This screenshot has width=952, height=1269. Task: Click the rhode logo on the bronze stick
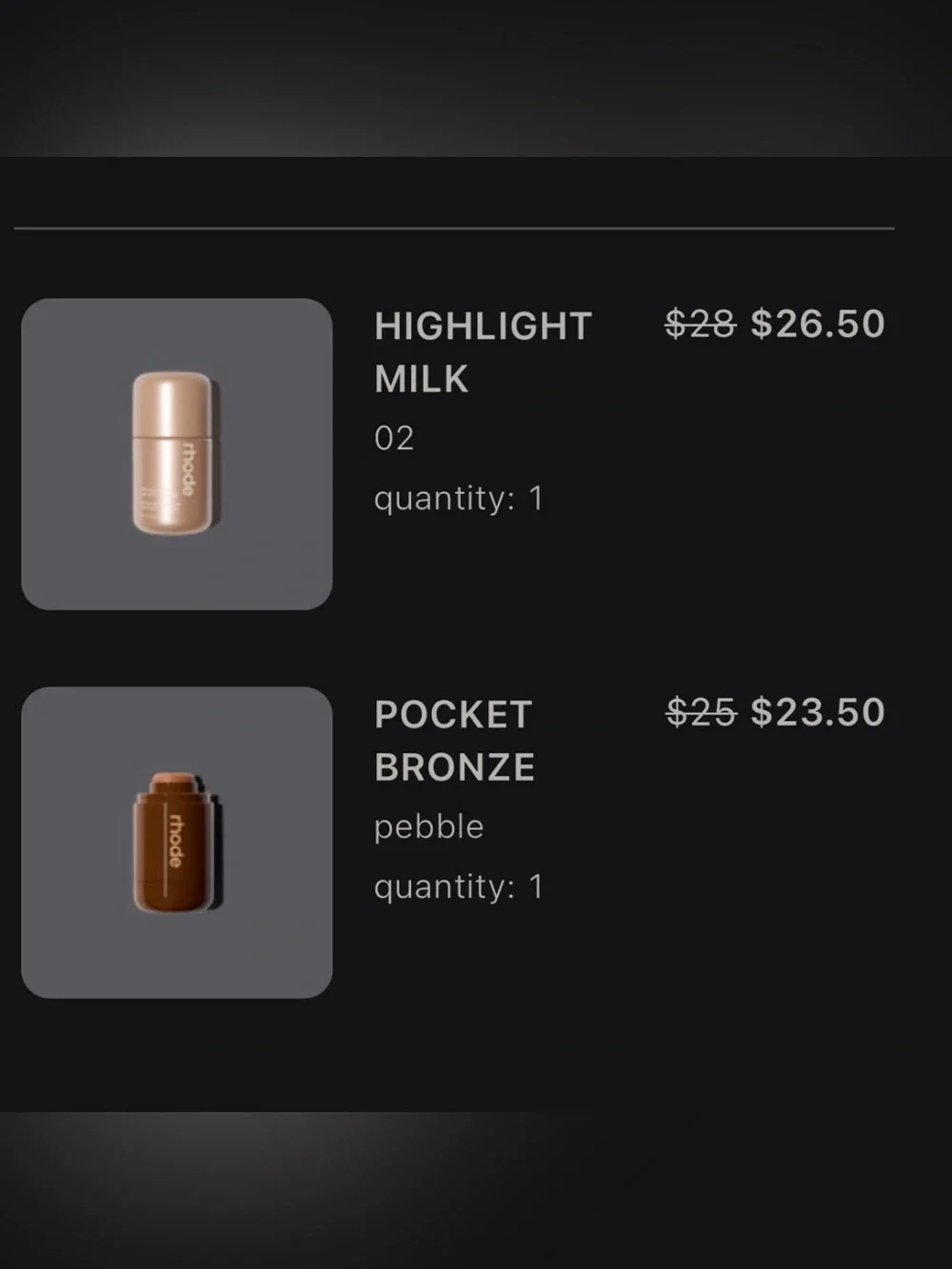coord(175,840)
